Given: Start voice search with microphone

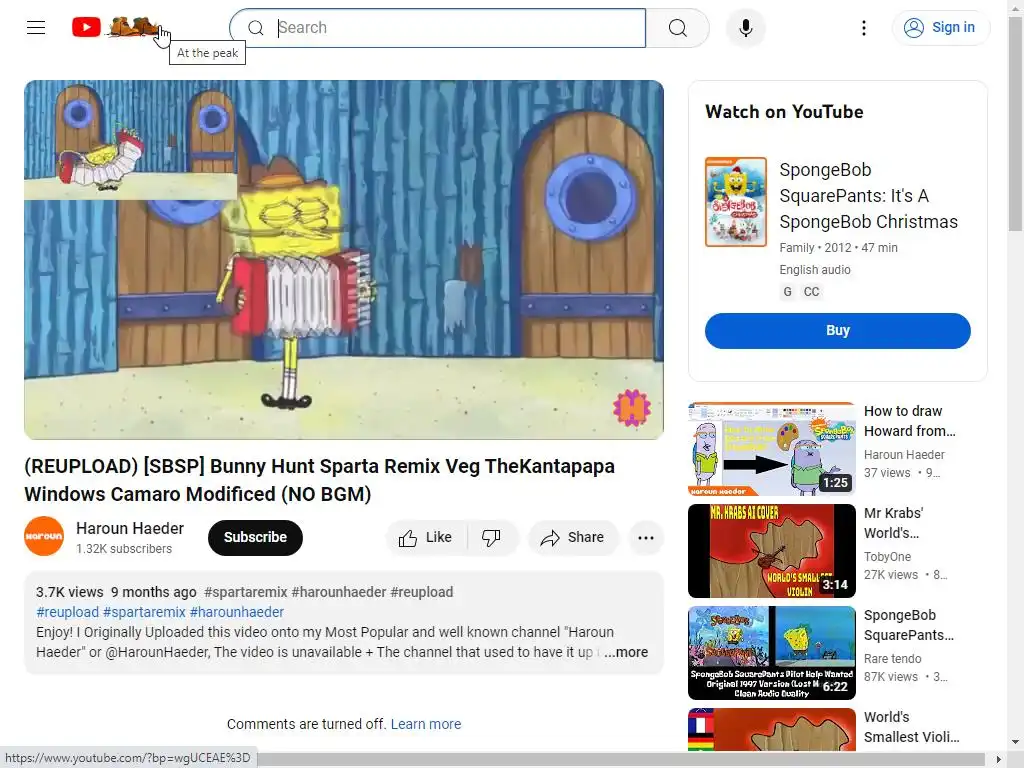Looking at the screenshot, I should (746, 28).
